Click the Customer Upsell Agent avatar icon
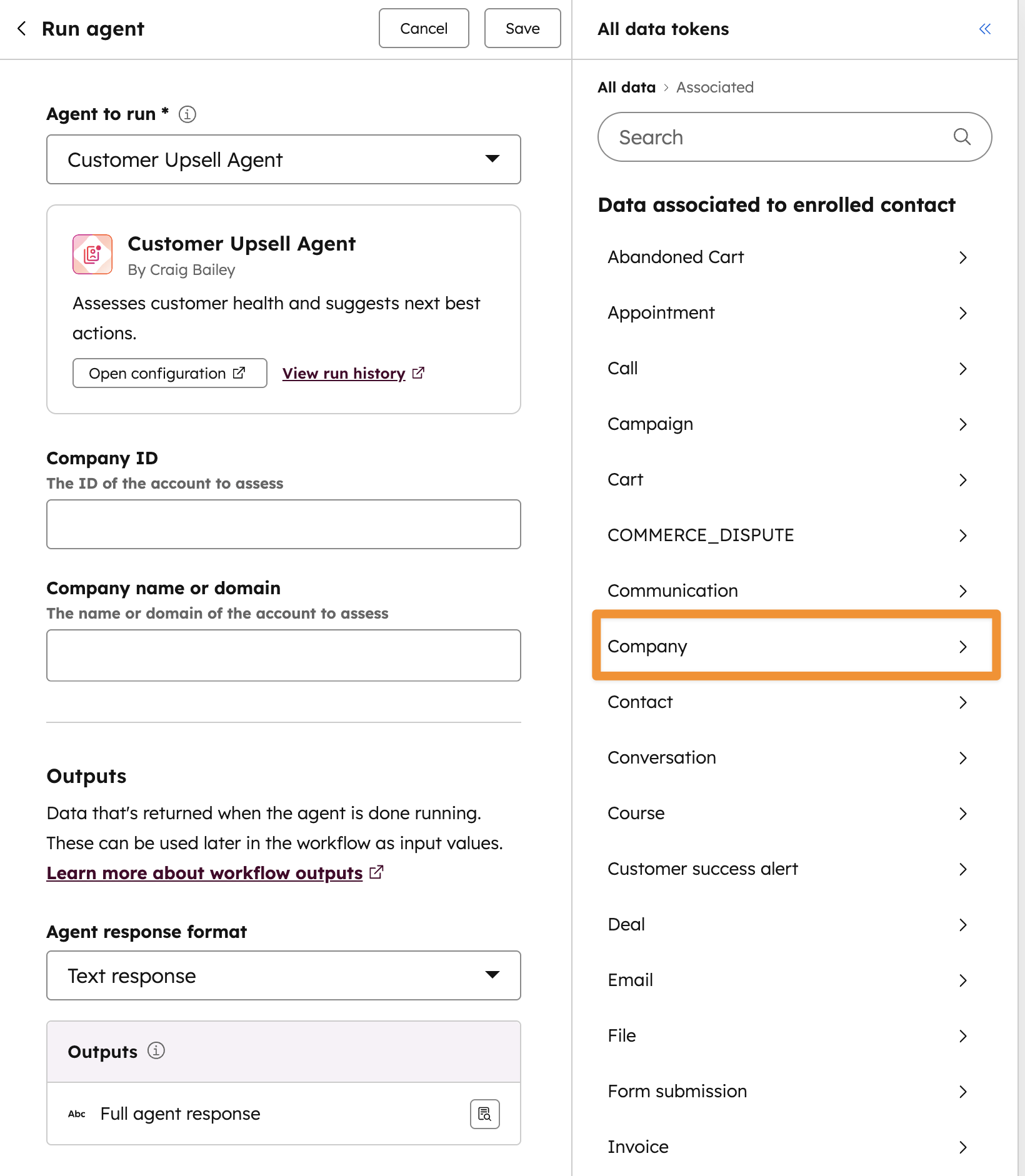This screenshot has width=1025, height=1176. point(92,254)
